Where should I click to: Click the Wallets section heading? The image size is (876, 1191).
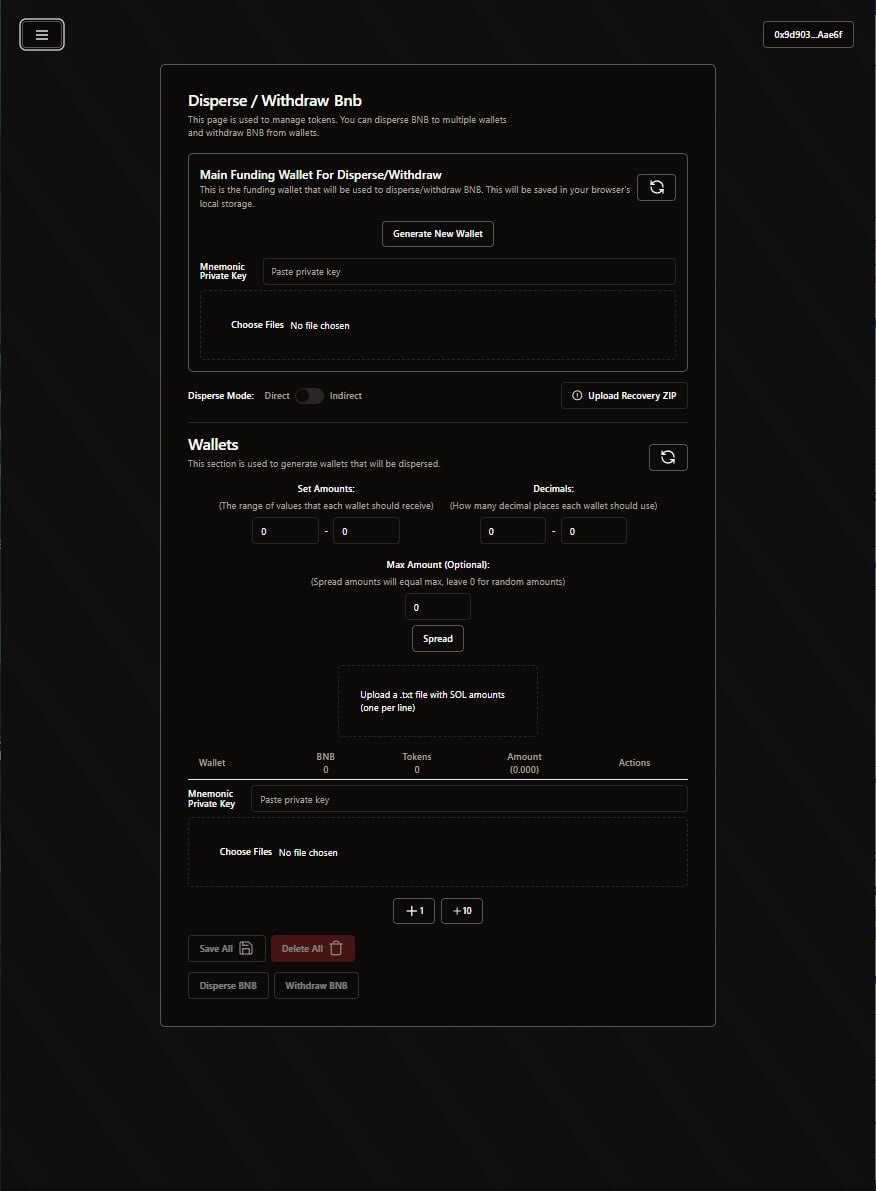[213, 445]
